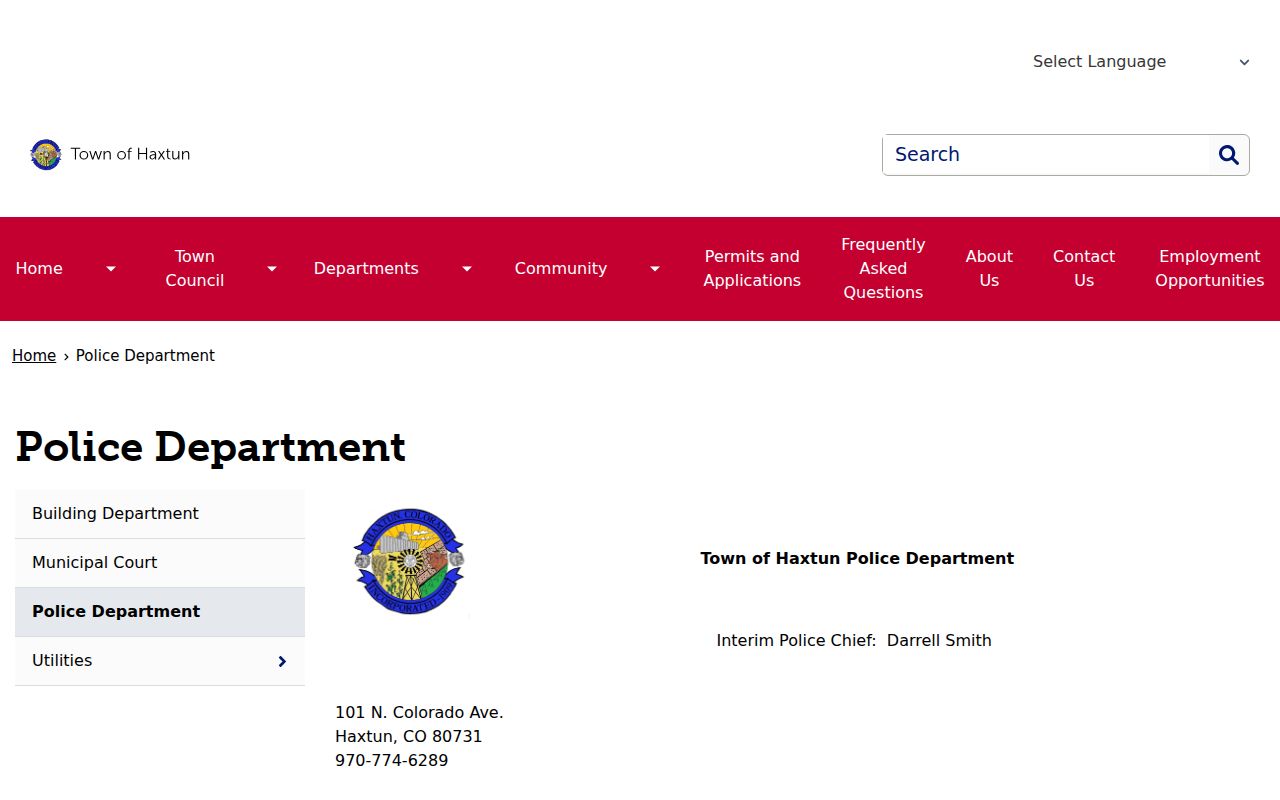Click the address 101 N. Colorado Ave.
The width and height of the screenshot is (1280, 800).
tap(419, 713)
